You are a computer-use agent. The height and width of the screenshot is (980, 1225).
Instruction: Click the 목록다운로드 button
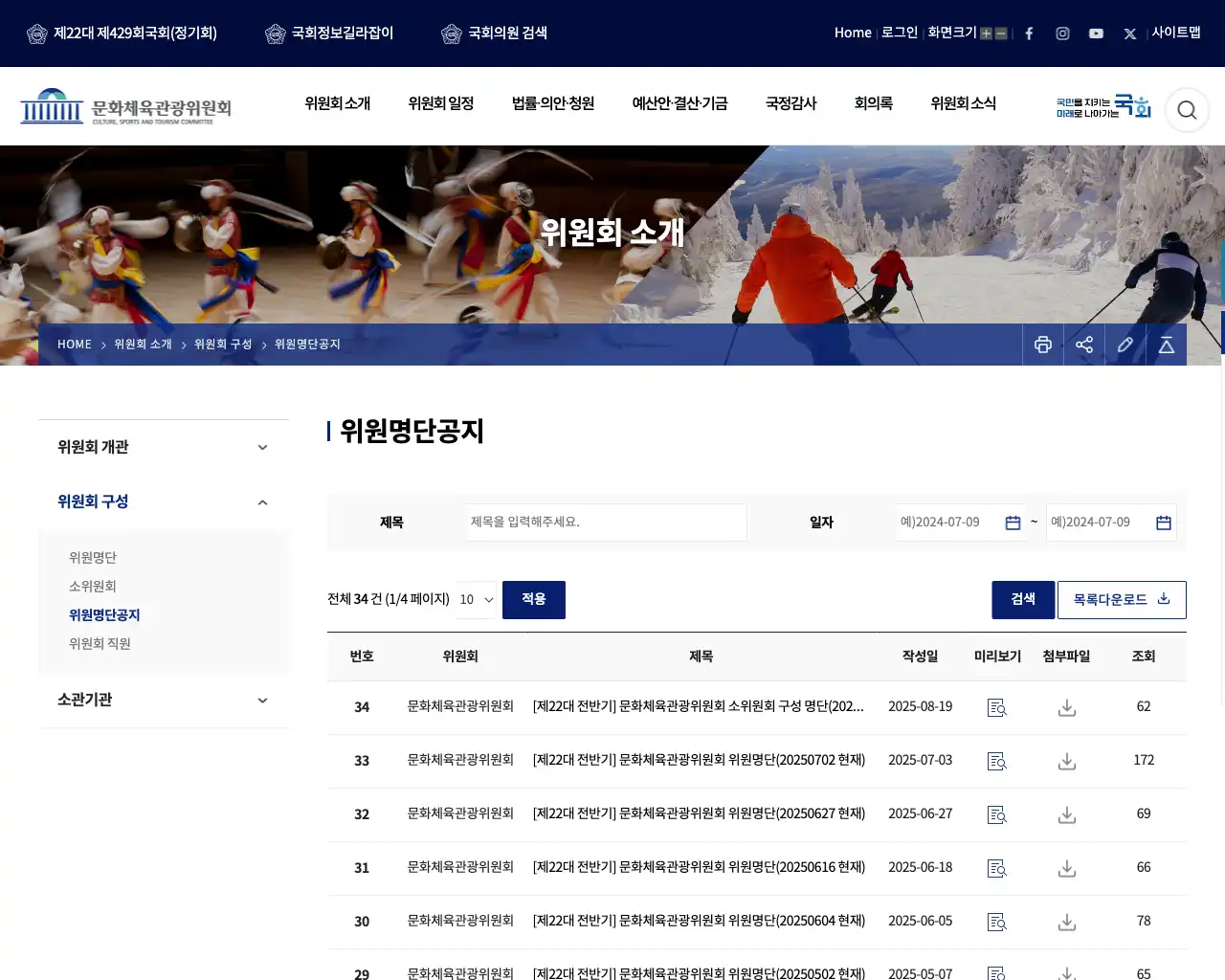tap(1122, 600)
